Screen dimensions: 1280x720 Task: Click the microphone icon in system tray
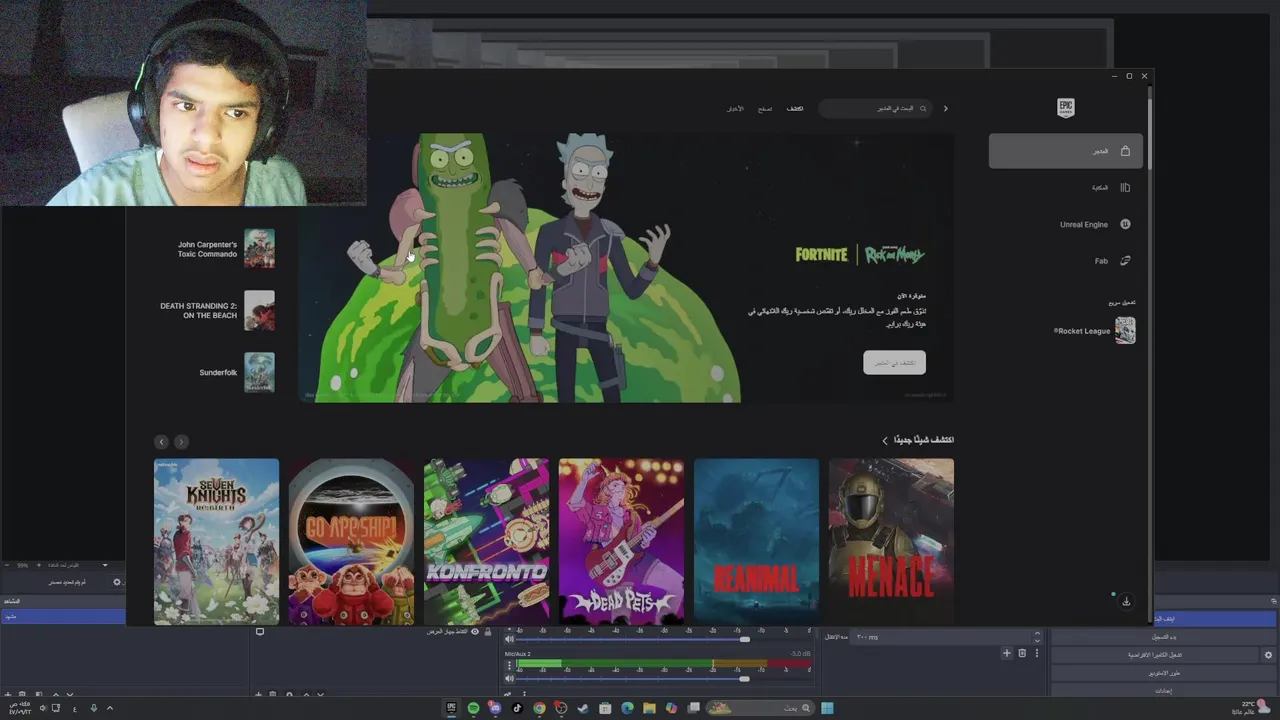pos(94,708)
